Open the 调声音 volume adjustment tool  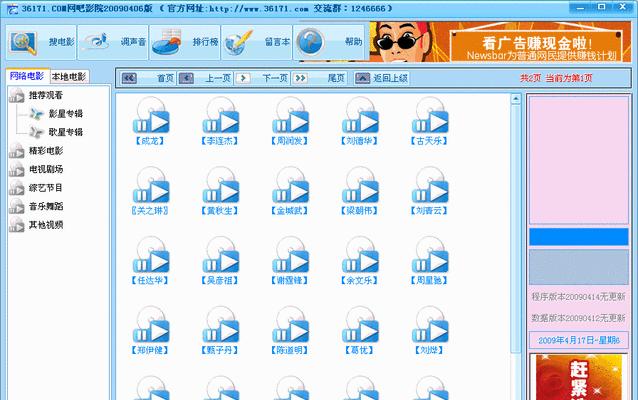[x=113, y=42]
